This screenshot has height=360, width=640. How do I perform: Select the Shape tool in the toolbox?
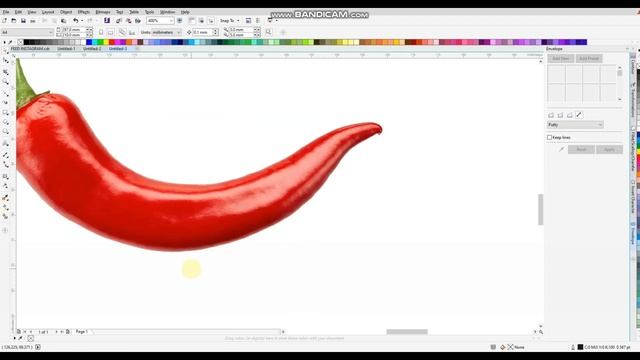6,60
